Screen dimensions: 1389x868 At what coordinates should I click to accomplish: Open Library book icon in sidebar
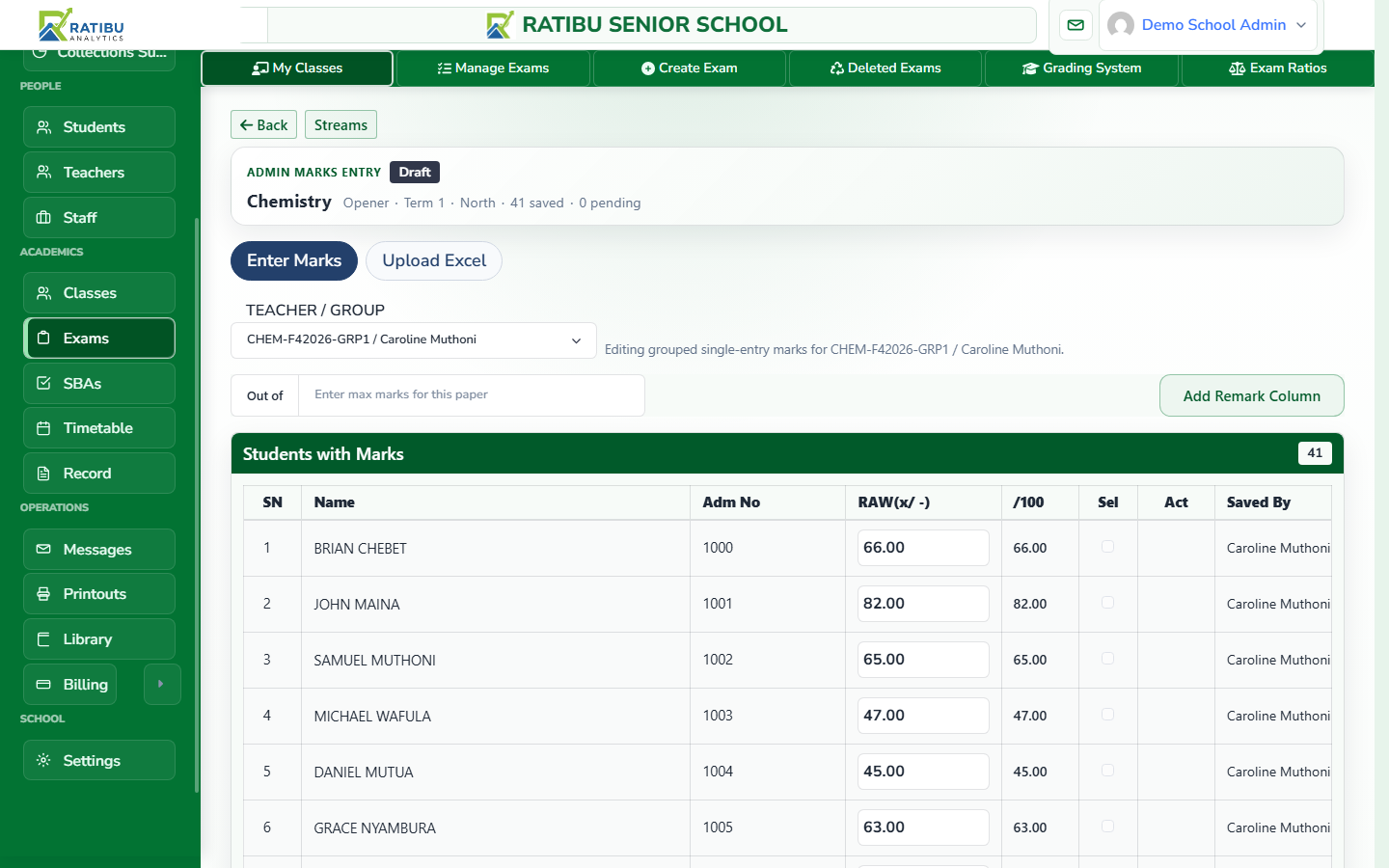tap(43, 639)
